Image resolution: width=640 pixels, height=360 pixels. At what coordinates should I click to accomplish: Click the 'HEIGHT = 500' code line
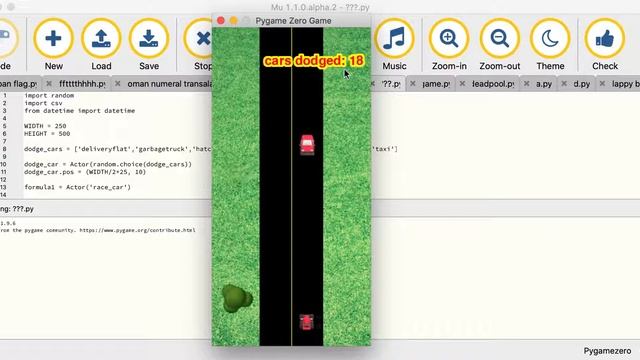coord(47,133)
